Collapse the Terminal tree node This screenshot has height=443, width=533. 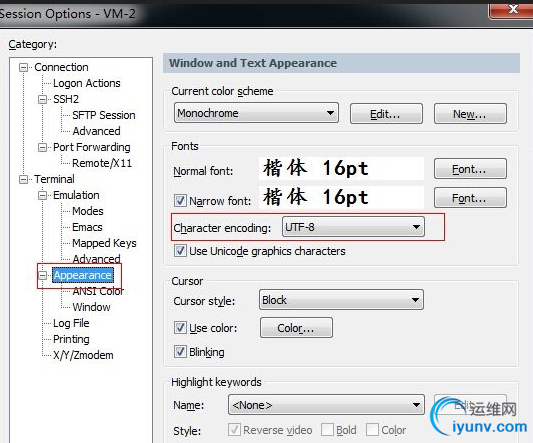click(x=23, y=179)
